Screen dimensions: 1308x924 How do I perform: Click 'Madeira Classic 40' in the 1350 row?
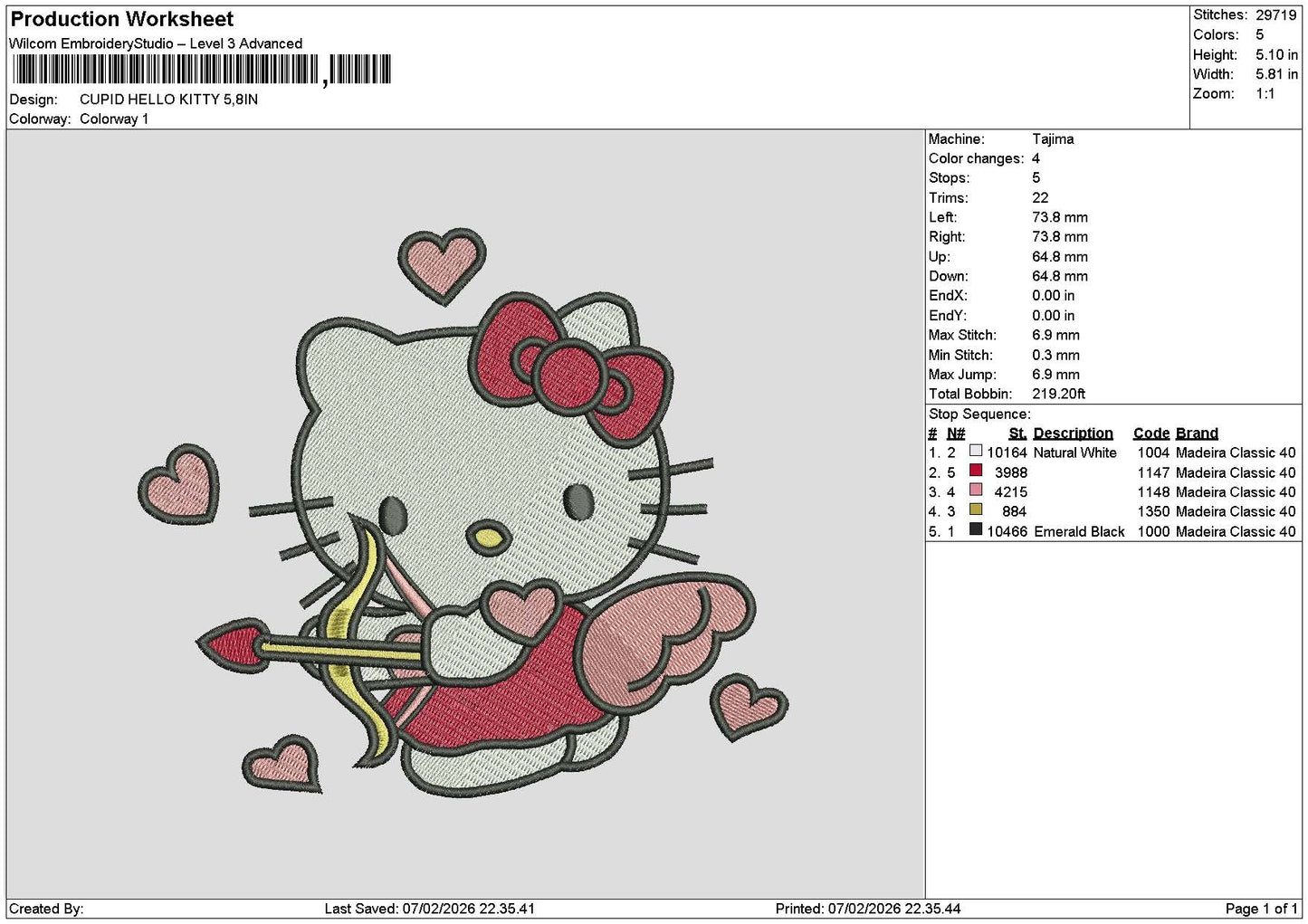click(x=1236, y=511)
